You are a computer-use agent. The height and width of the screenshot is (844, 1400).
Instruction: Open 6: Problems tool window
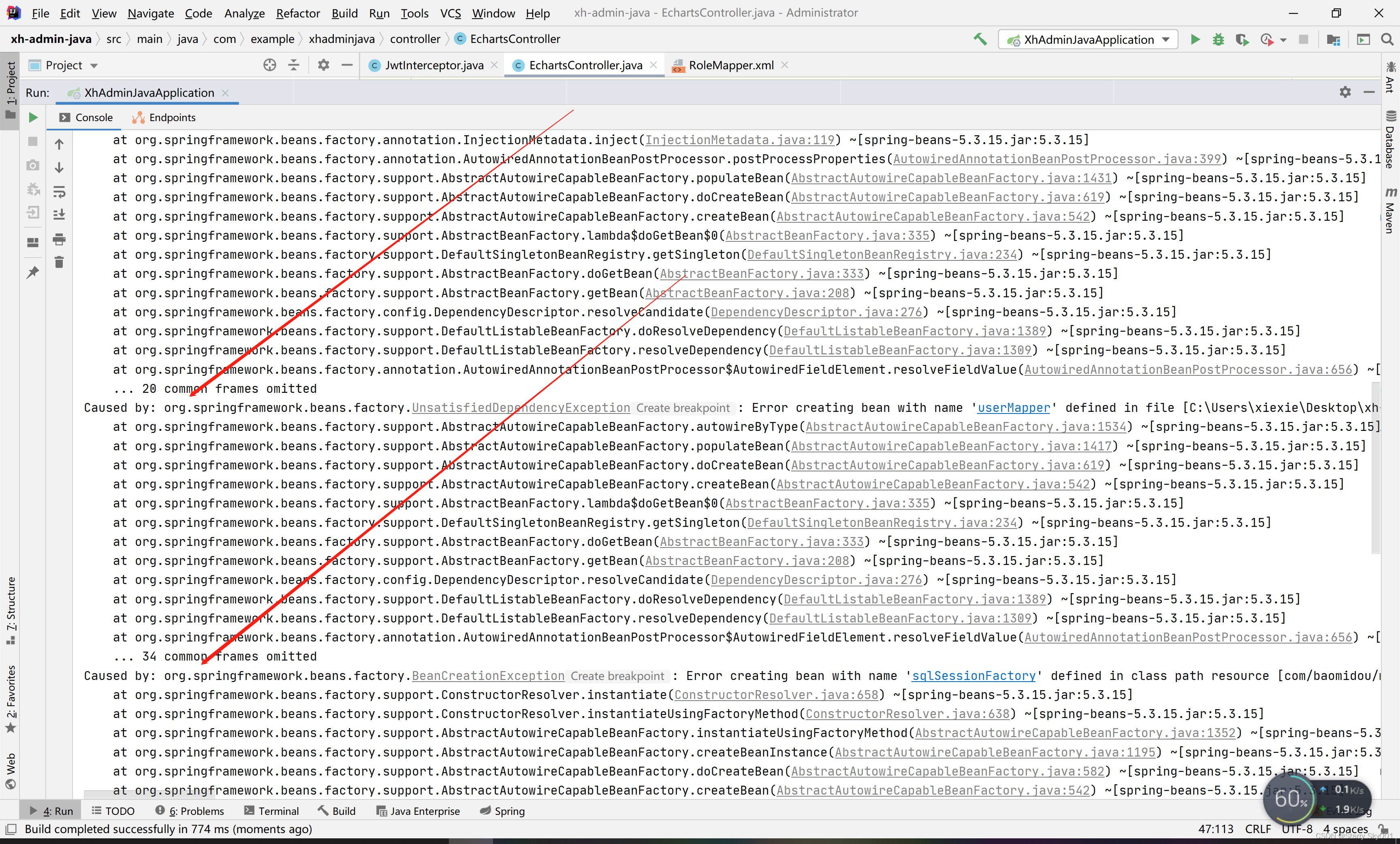190,810
